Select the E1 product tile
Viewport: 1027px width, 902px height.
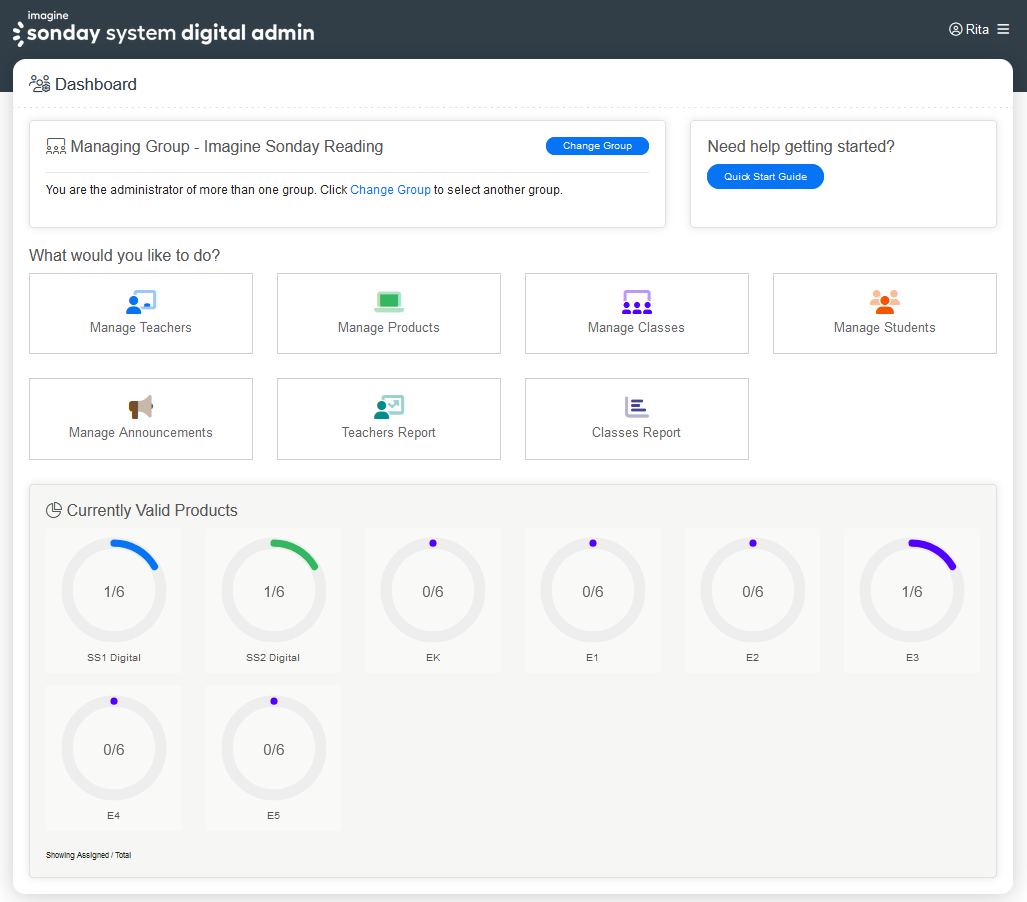pyautogui.click(x=593, y=600)
